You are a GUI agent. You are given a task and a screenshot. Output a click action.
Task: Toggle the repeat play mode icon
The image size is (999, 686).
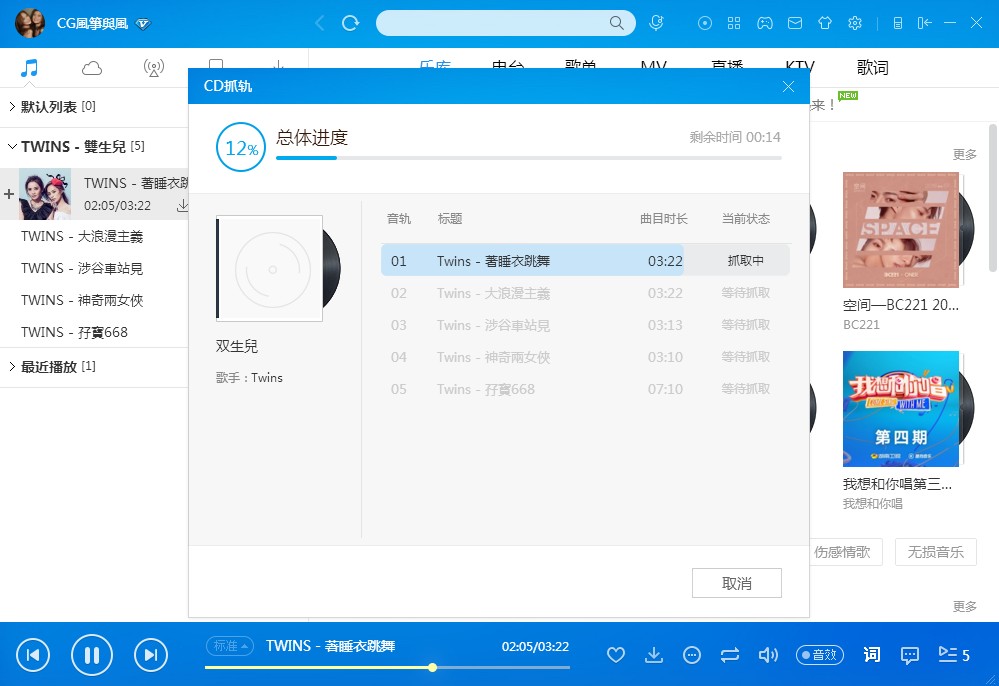[x=730, y=655]
